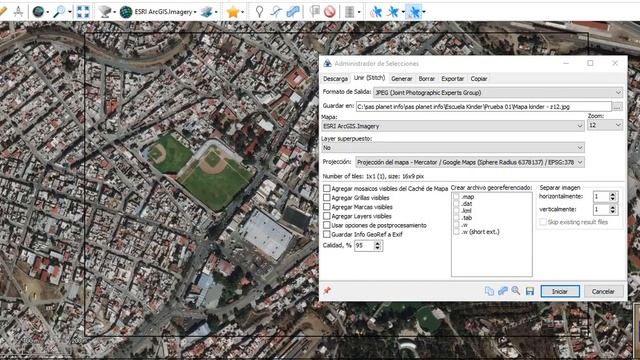Click the horizontalmente split value field
This screenshot has width=640, height=360.
tap(601, 197)
